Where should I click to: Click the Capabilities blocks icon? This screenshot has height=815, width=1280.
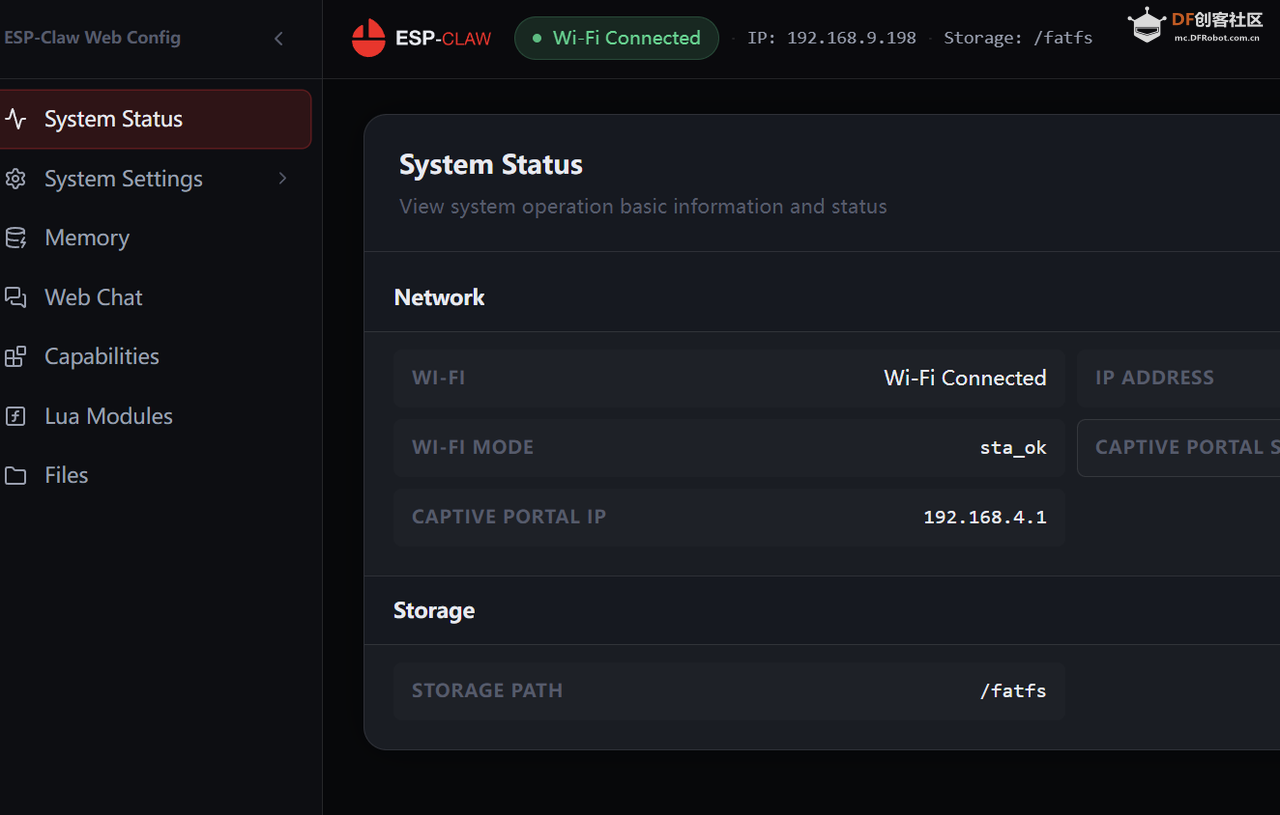pyautogui.click(x=16, y=357)
